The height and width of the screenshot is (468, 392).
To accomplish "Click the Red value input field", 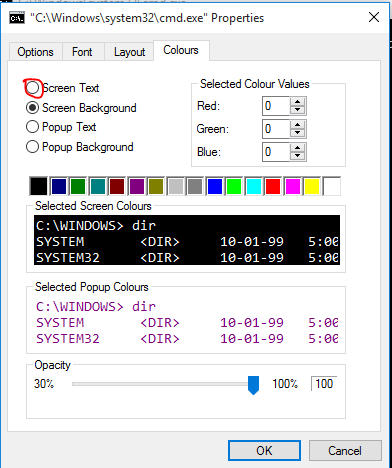I will [276, 106].
